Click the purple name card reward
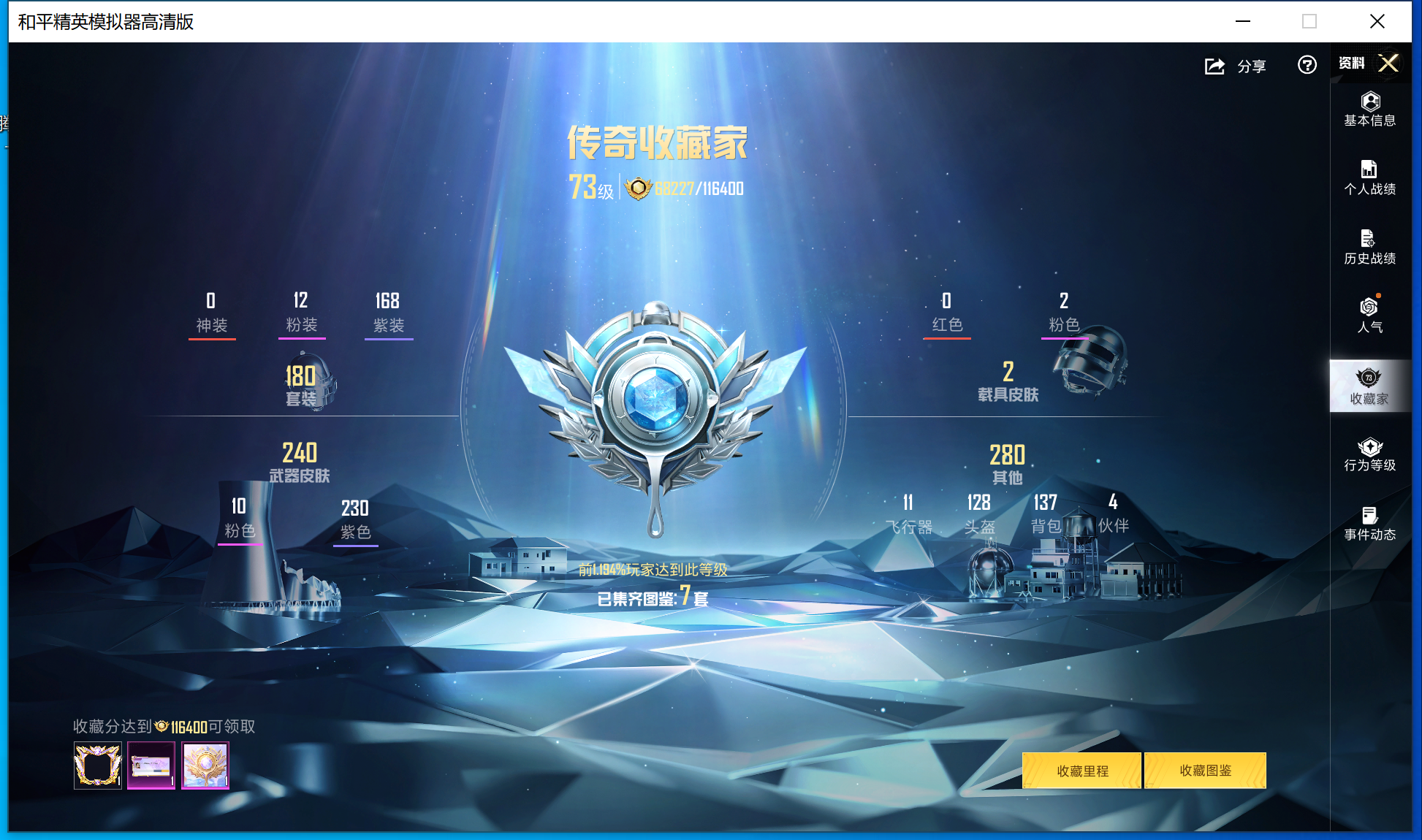 [151, 763]
